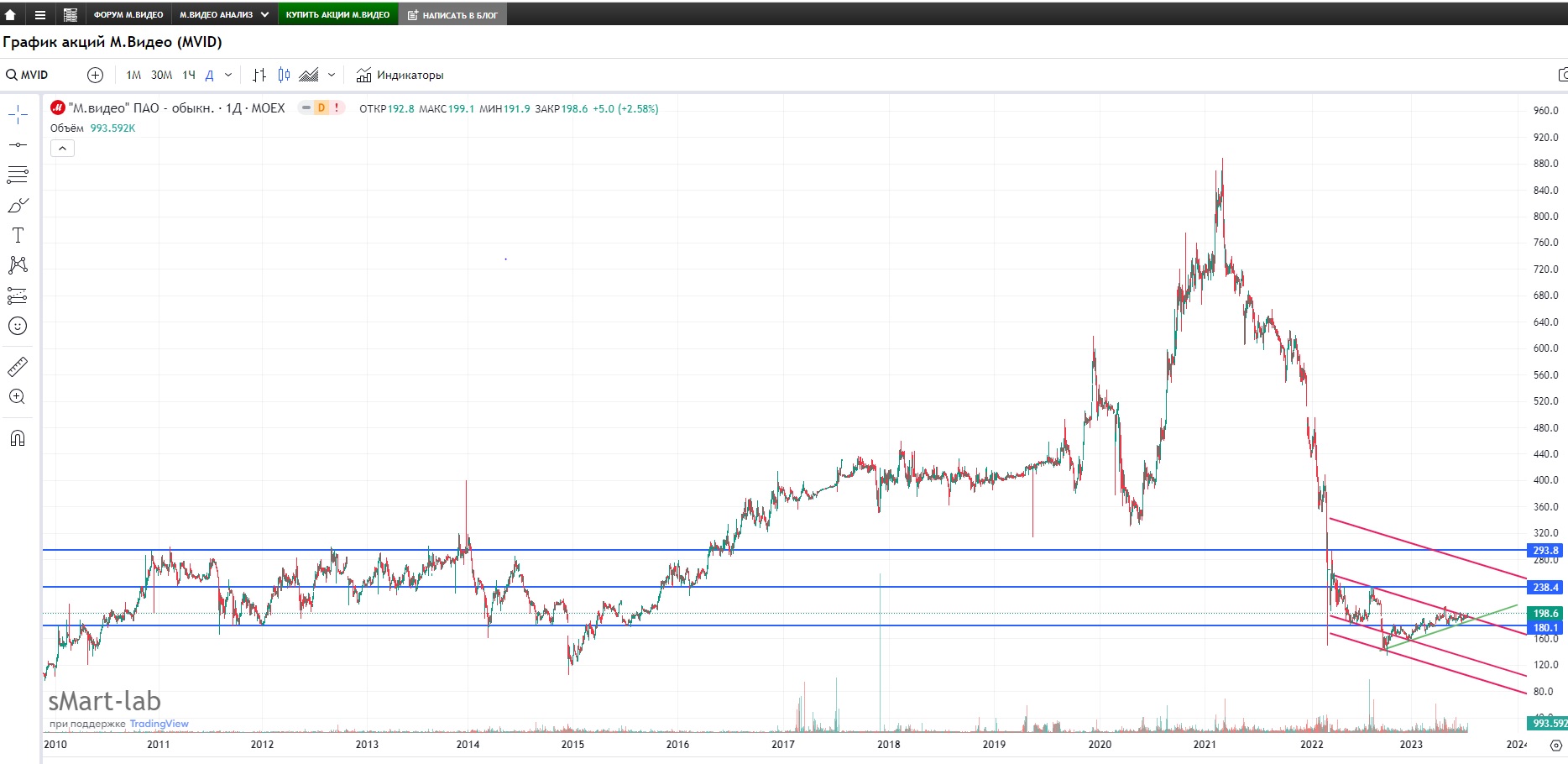Click the График акций М.Видео (MVID) heading
The width and height of the screenshot is (1568, 764).
pyautogui.click(x=112, y=42)
